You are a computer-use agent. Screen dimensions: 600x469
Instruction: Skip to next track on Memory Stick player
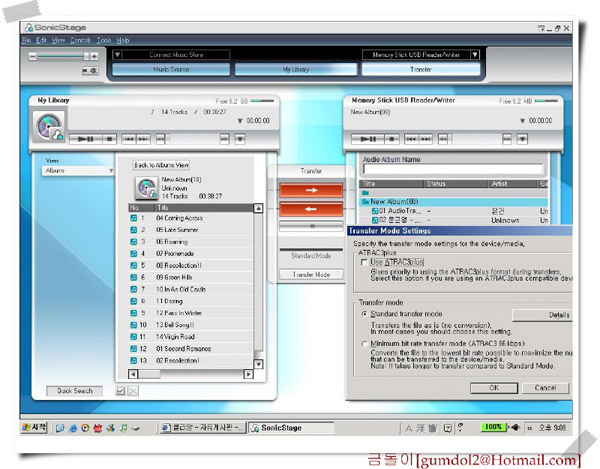click(426, 139)
